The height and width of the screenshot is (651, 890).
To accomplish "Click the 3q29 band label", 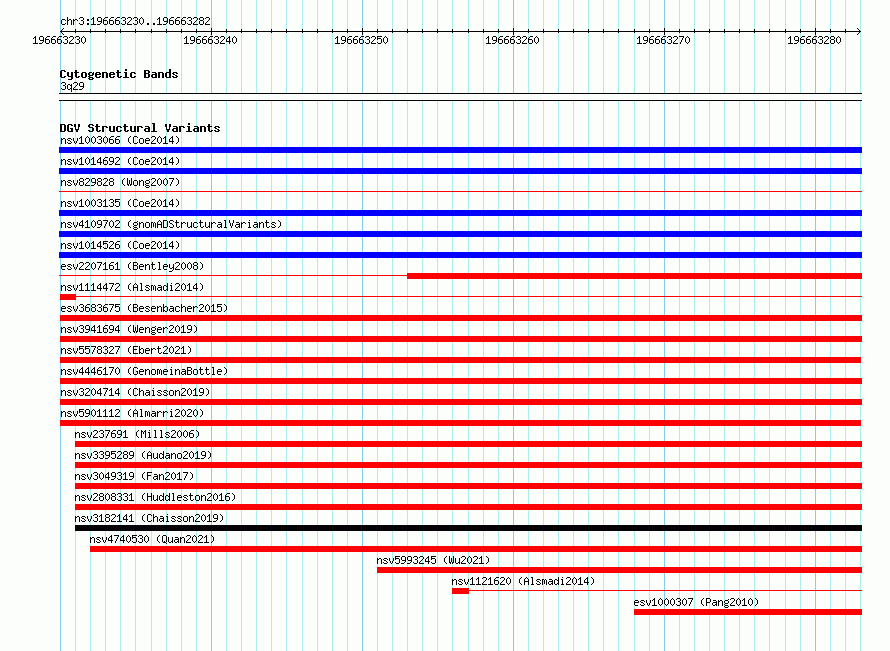I will click(72, 86).
